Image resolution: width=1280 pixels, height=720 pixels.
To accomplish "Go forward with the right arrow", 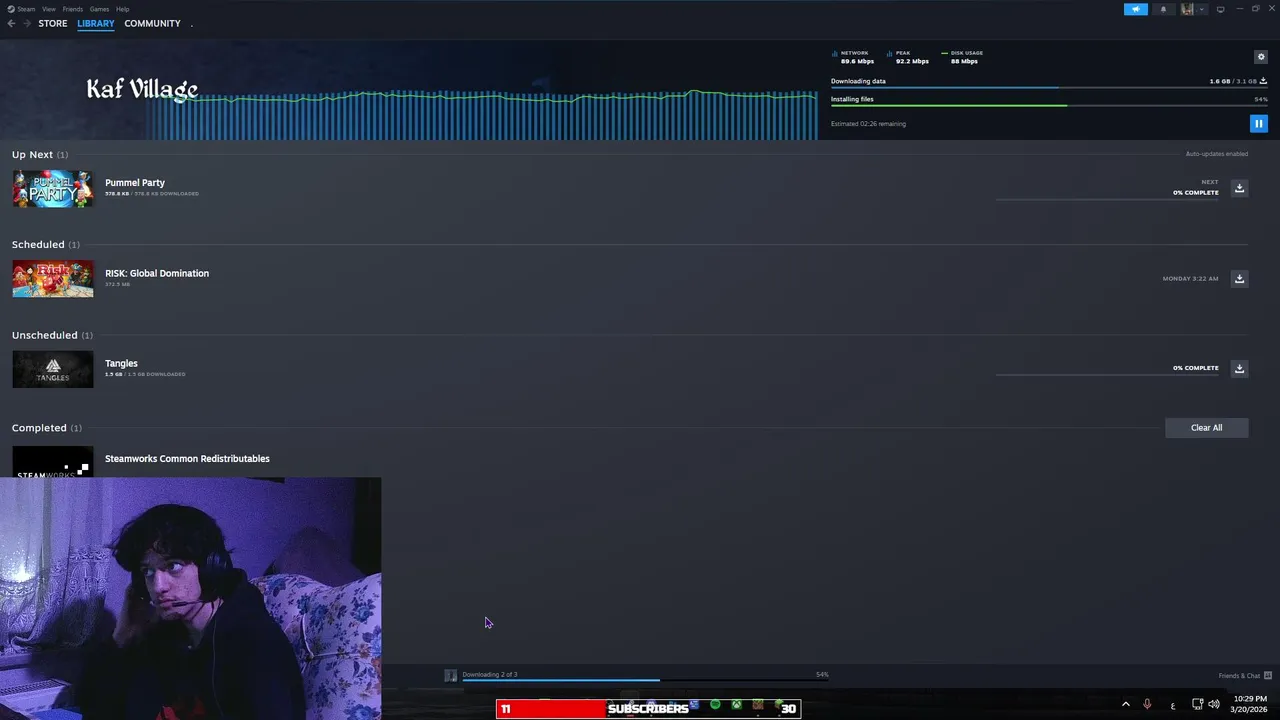I will pos(27,23).
